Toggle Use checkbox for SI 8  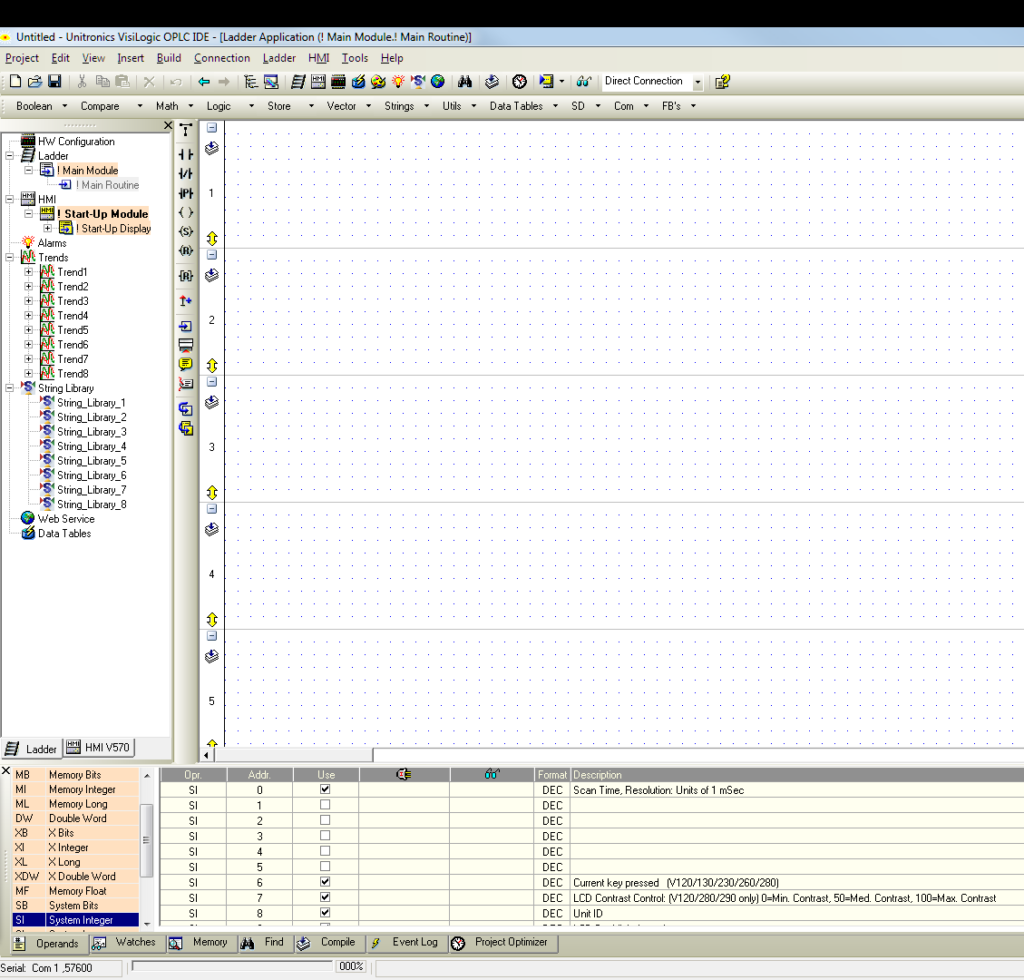pyautogui.click(x=325, y=913)
